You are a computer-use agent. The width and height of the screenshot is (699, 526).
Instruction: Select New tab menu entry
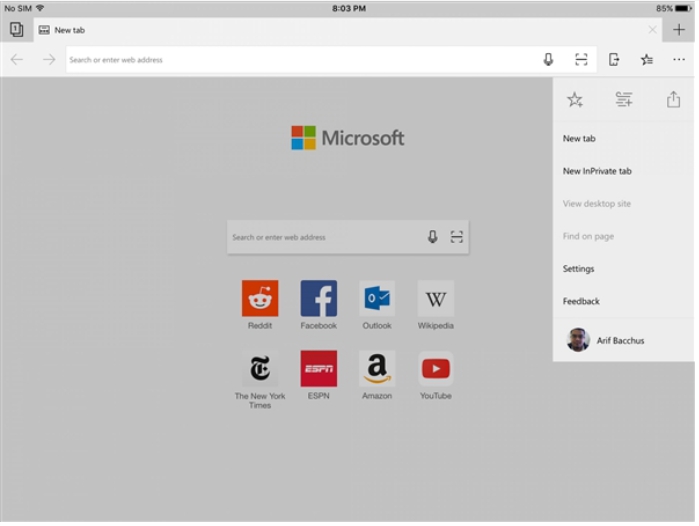point(624,139)
